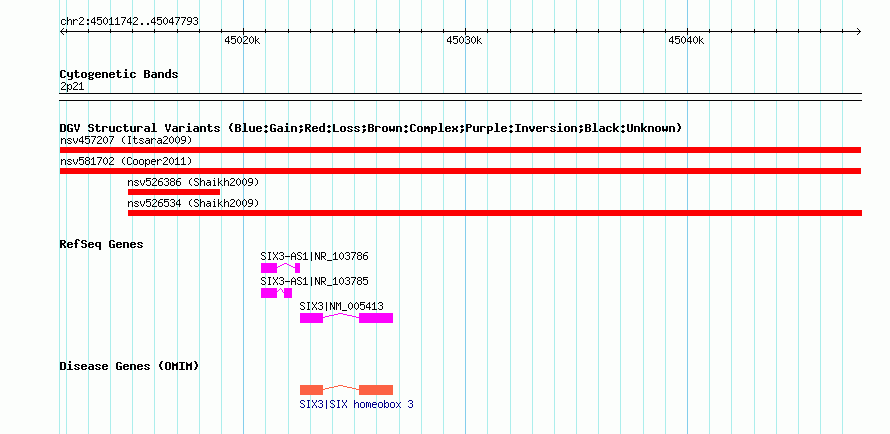Select the Cytogenetic Bands track title

(x=119, y=74)
